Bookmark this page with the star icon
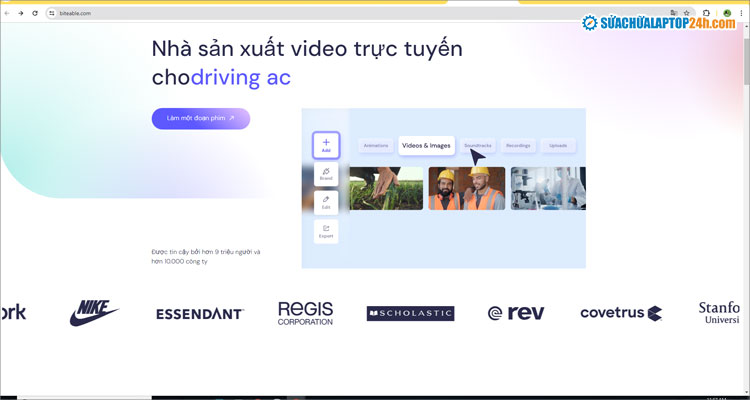750x400 pixels. (686, 13)
